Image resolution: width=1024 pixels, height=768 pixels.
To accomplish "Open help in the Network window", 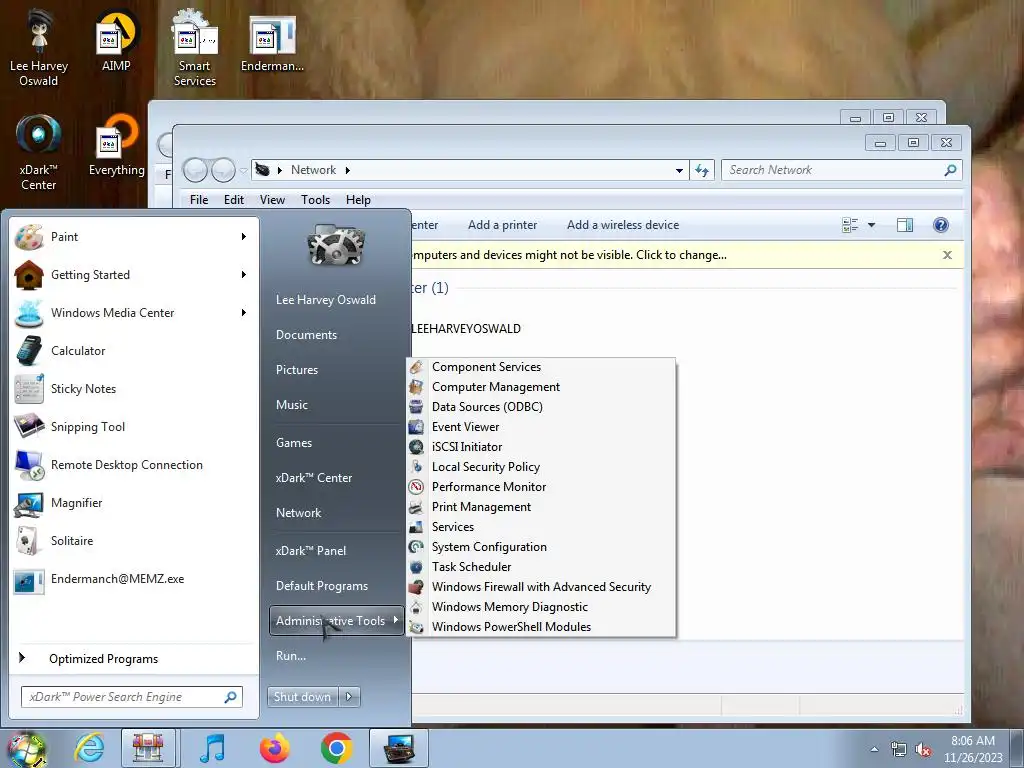I will pyautogui.click(x=940, y=225).
